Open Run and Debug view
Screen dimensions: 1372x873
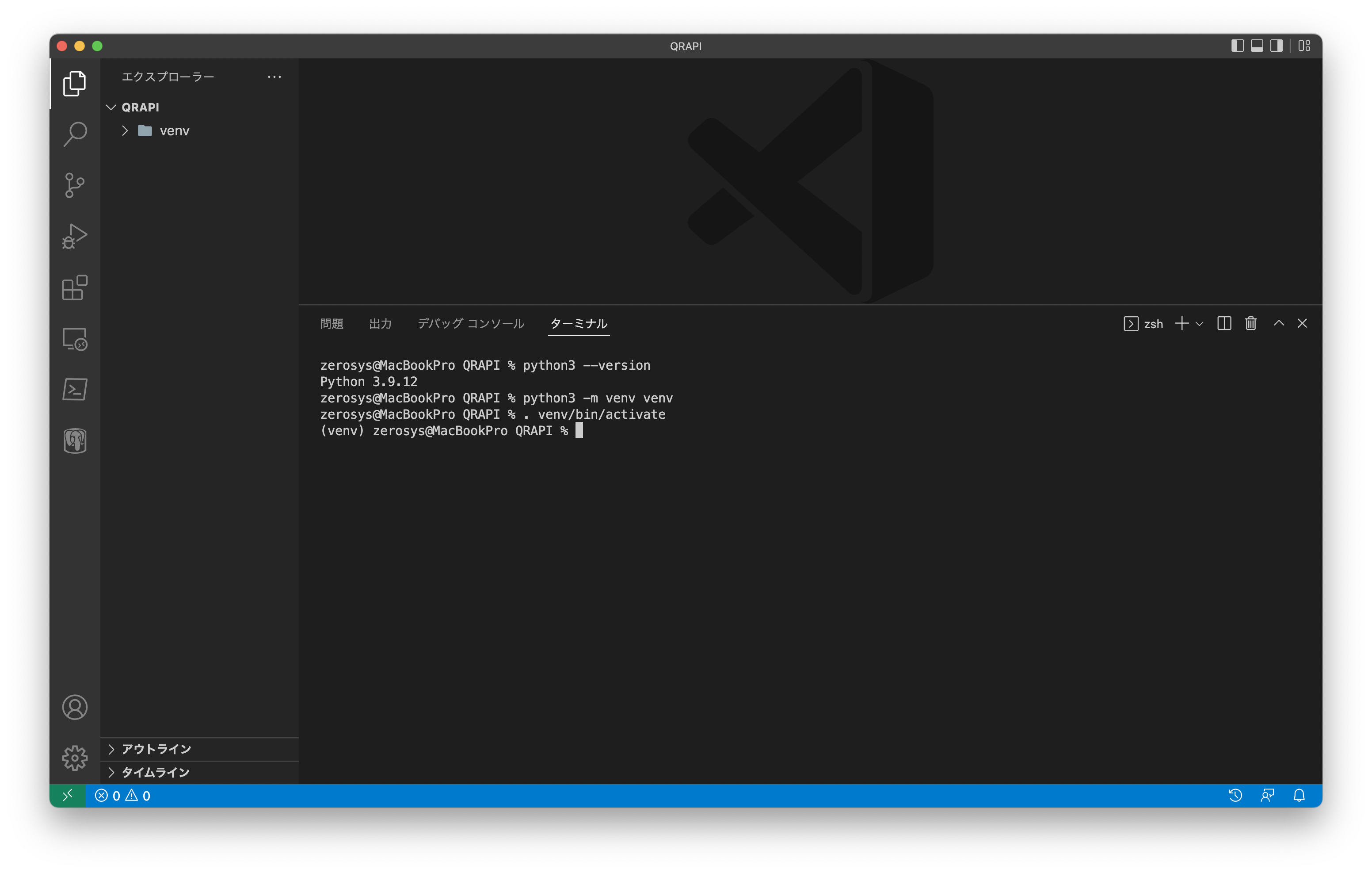click(75, 236)
